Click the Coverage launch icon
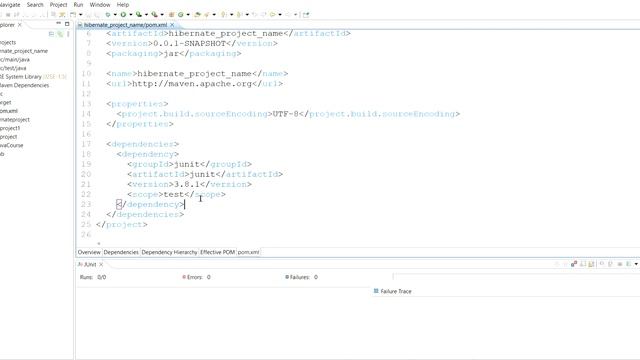 [x=139, y=14]
